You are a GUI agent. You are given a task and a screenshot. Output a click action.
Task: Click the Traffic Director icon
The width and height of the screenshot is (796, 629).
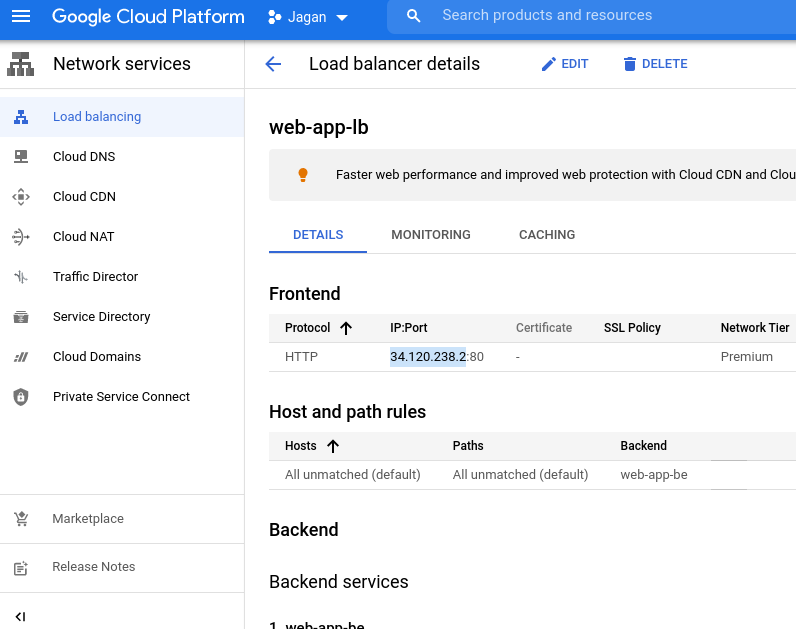[21, 277]
